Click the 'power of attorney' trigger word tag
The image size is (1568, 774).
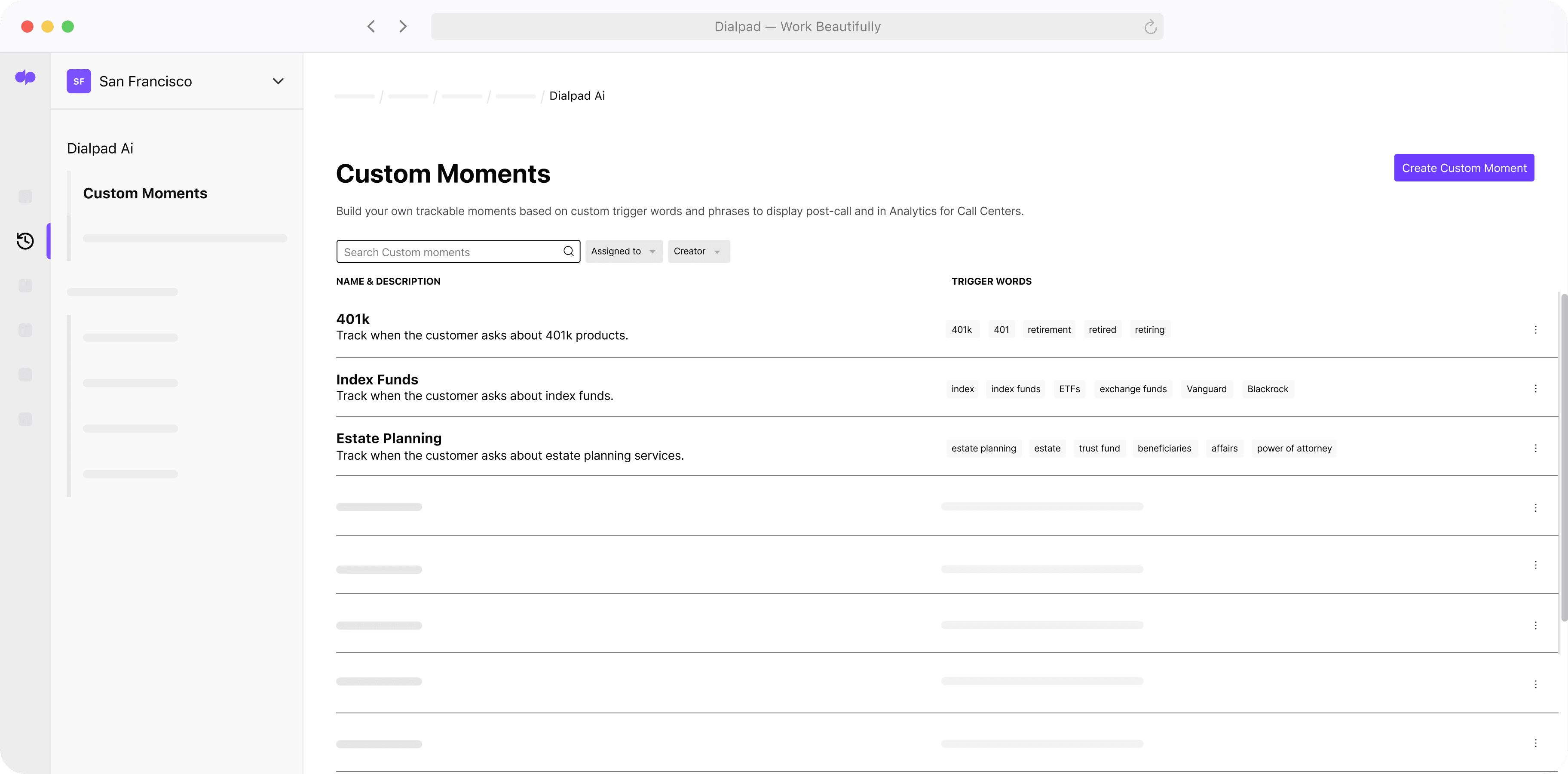(1293, 448)
